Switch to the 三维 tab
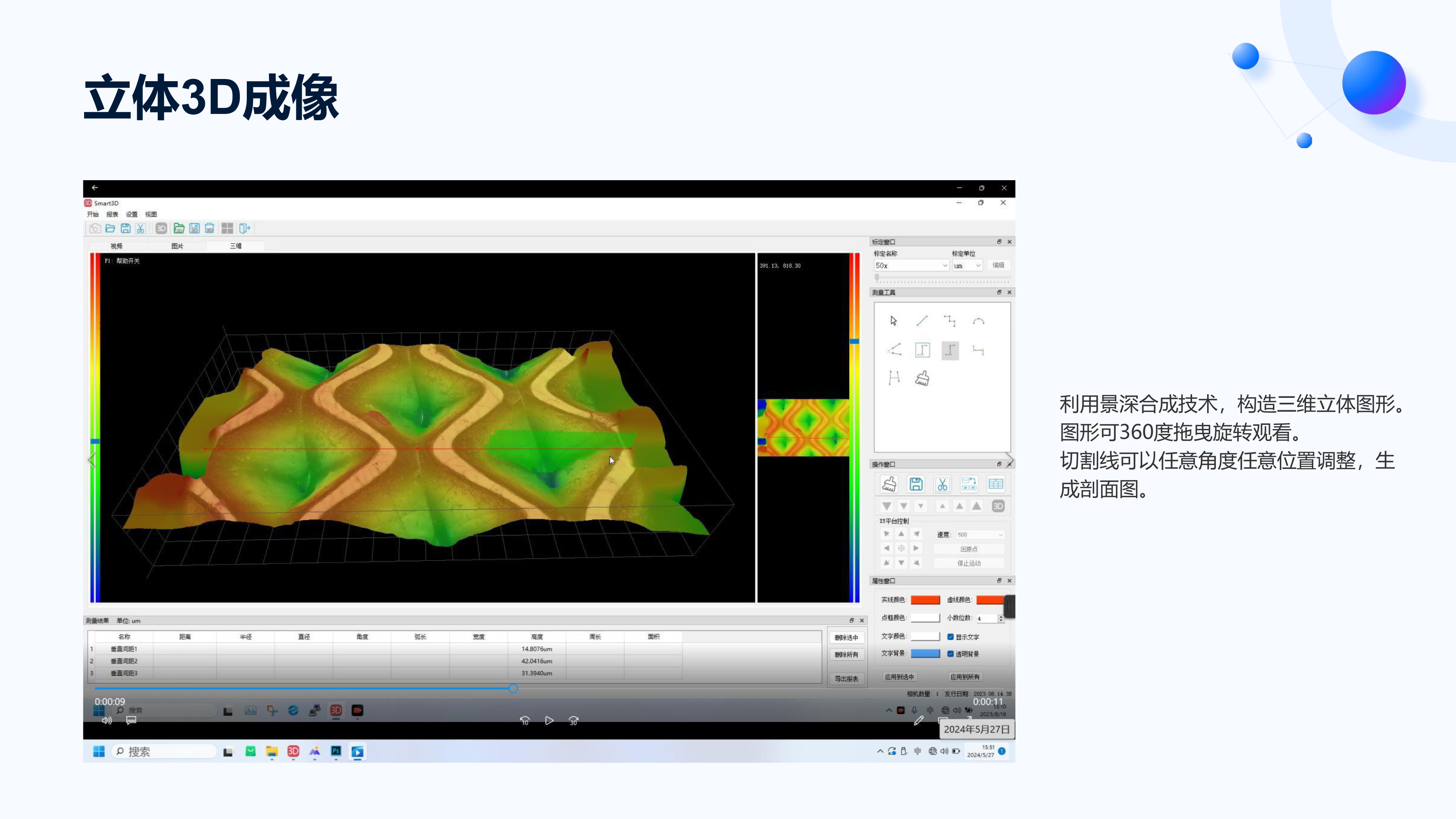Image resolution: width=1456 pixels, height=819 pixels. coord(236,246)
